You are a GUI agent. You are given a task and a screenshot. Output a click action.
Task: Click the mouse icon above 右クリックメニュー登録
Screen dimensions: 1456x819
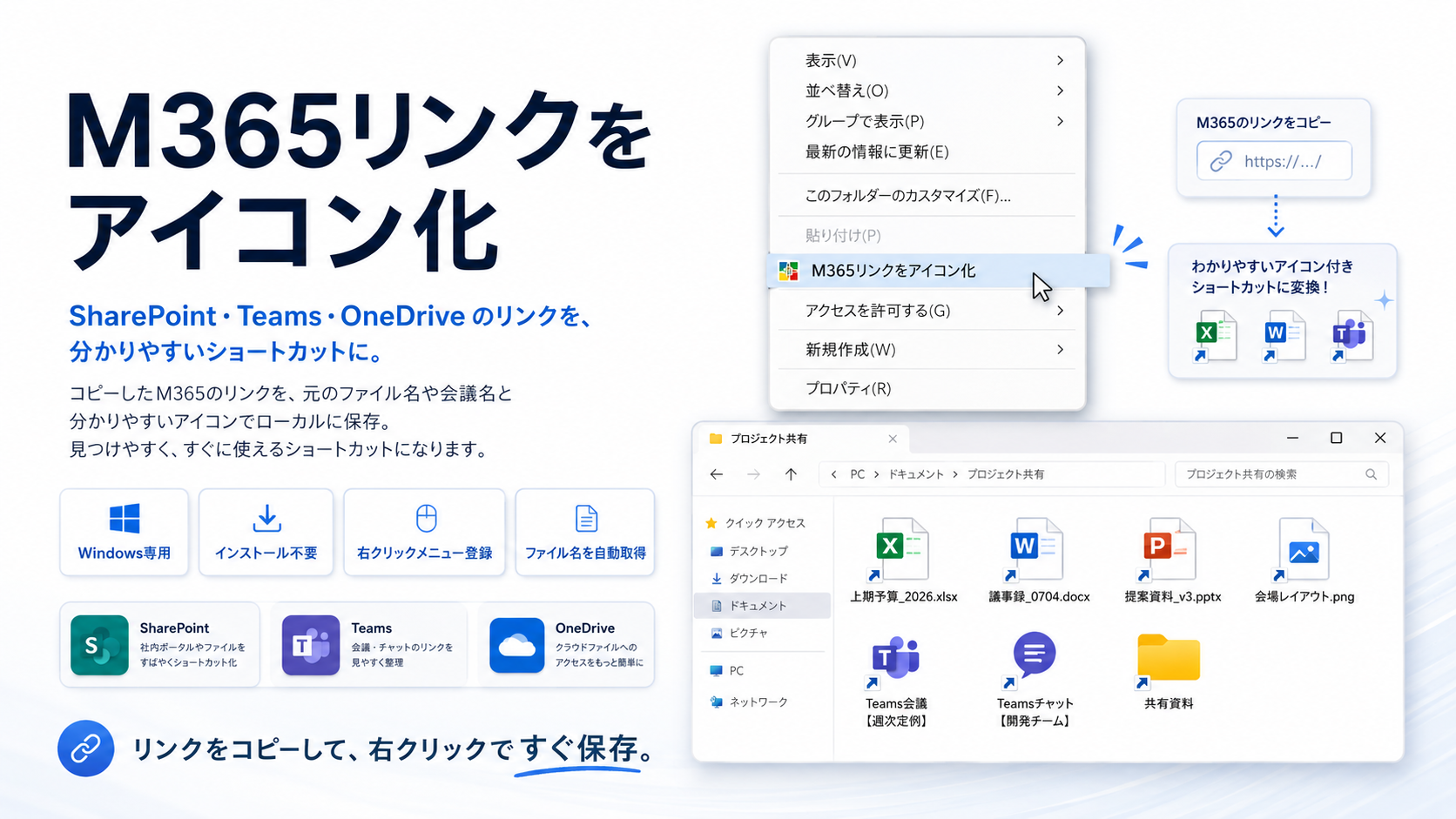coord(426,519)
